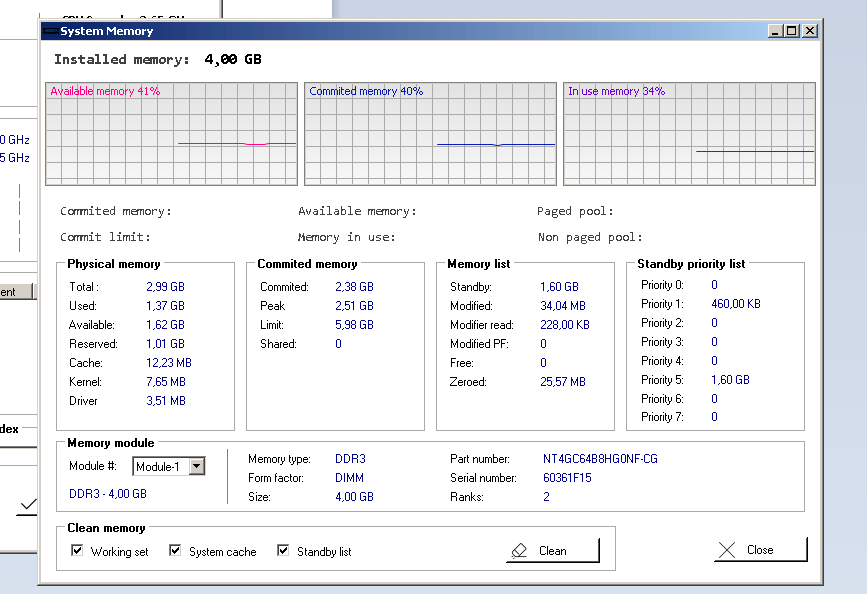Click Reserved value 1,01 GB
The height and width of the screenshot is (594, 867).
pos(165,343)
